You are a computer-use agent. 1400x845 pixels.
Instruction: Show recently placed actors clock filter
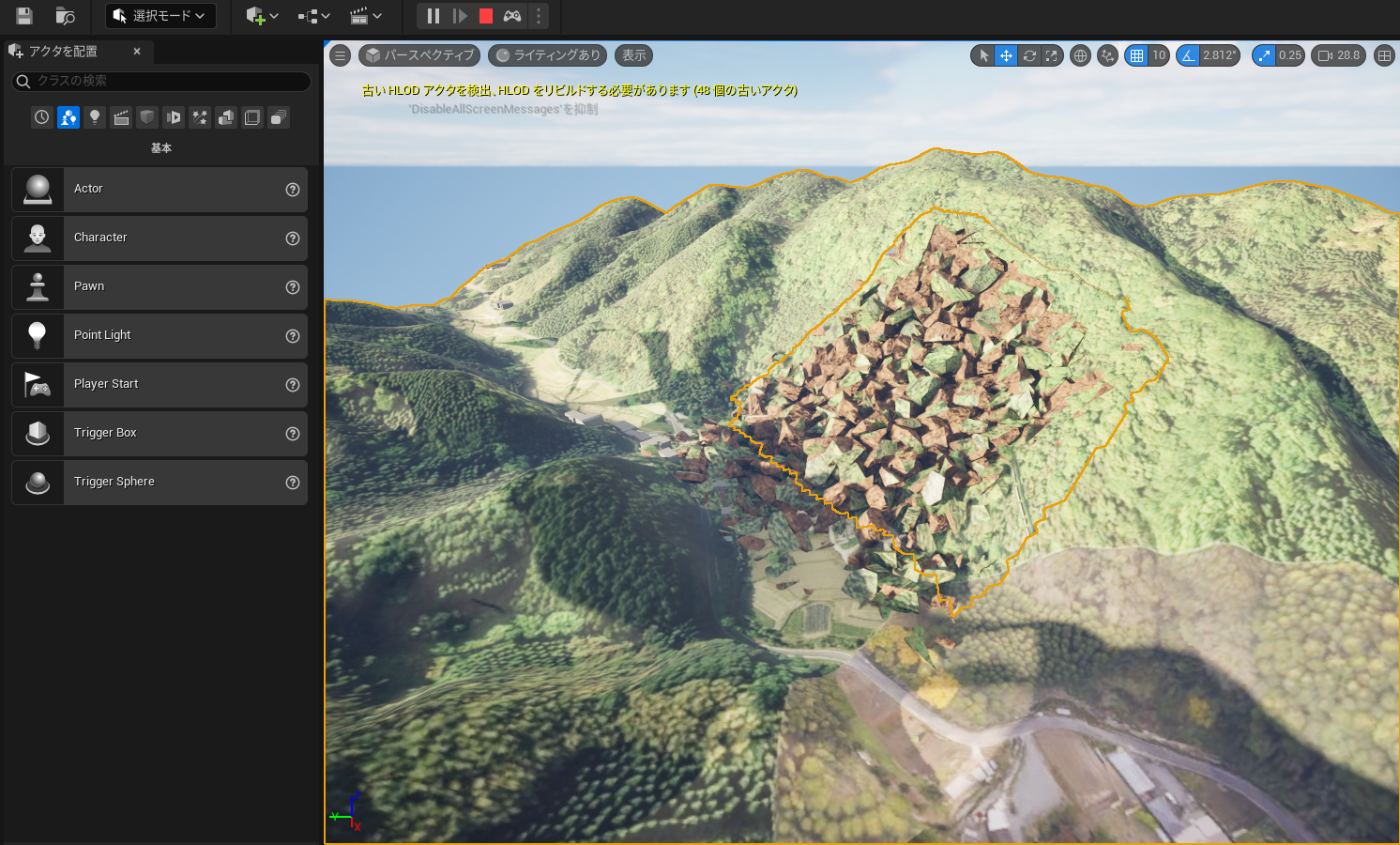pyautogui.click(x=42, y=117)
